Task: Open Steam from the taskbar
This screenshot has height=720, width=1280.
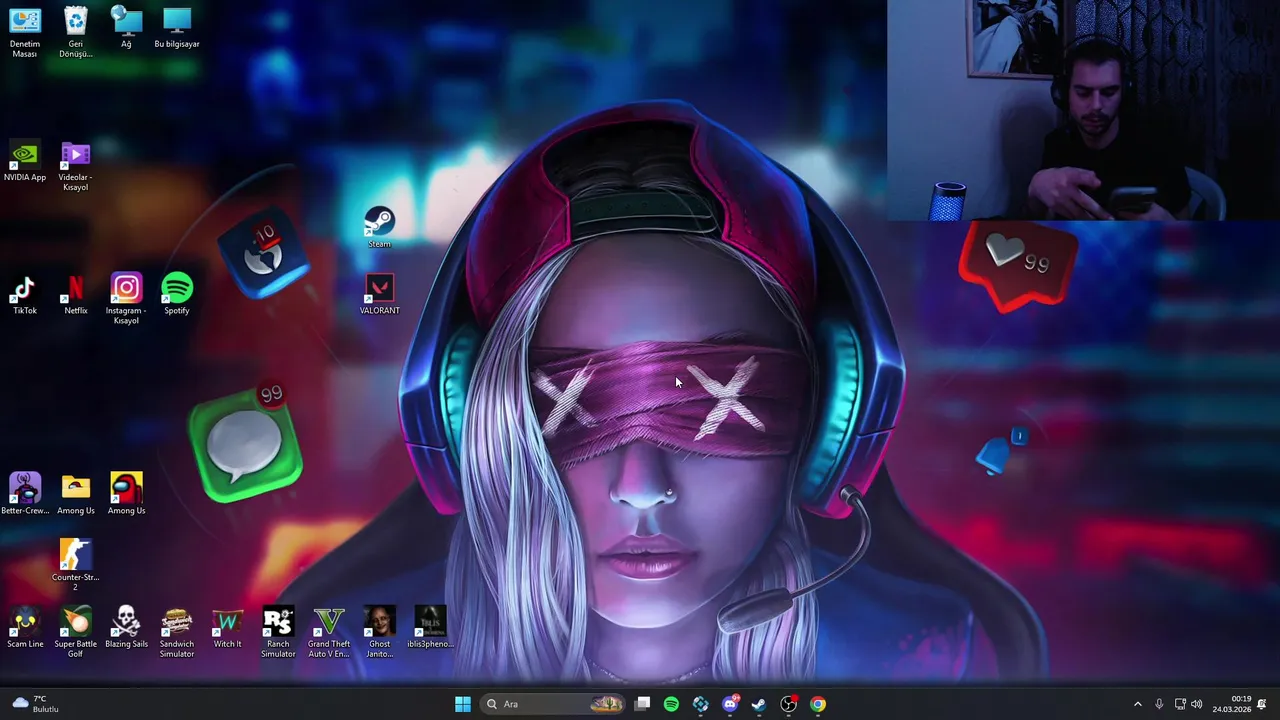Action: (x=759, y=704)
